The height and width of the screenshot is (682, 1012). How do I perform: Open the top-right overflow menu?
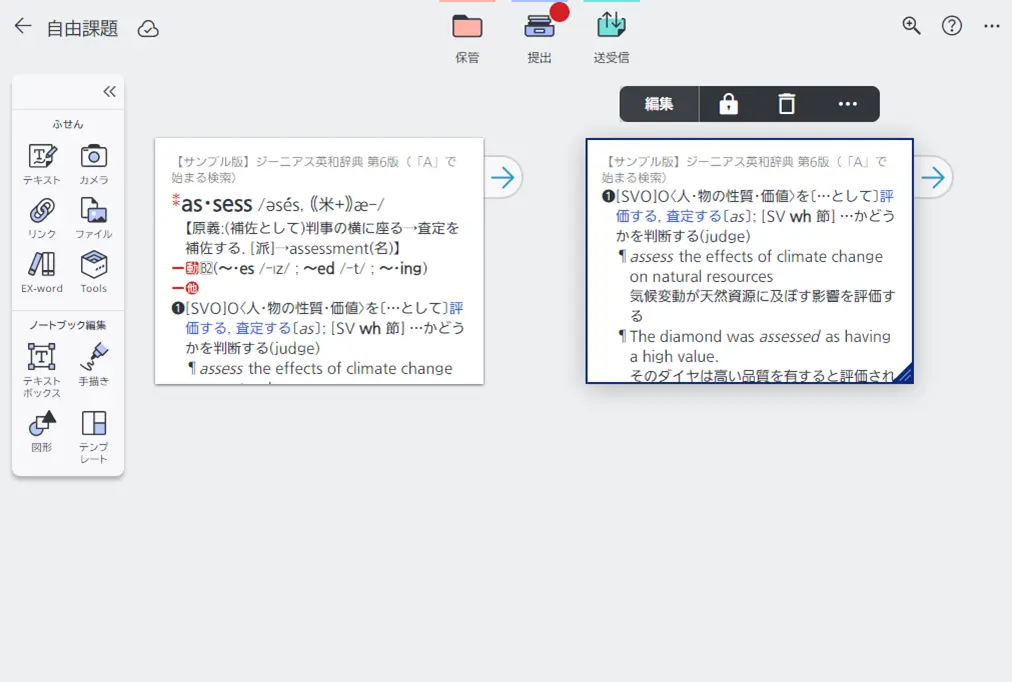(991, 25)
